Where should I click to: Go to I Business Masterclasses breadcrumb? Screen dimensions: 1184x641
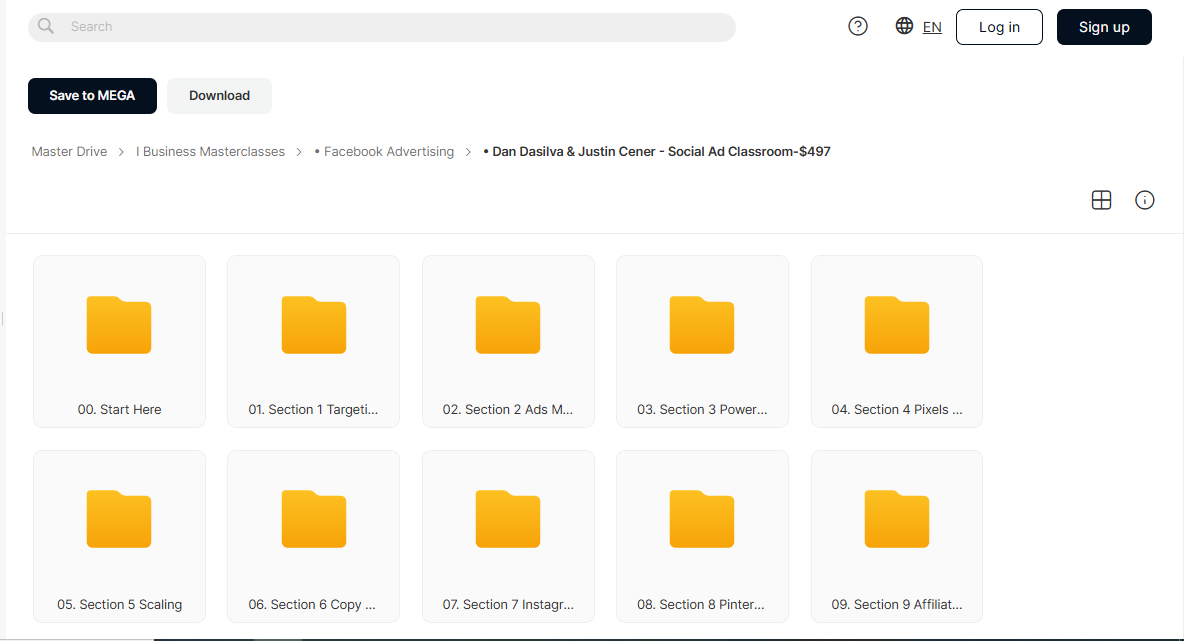click(x=211, y=152)
